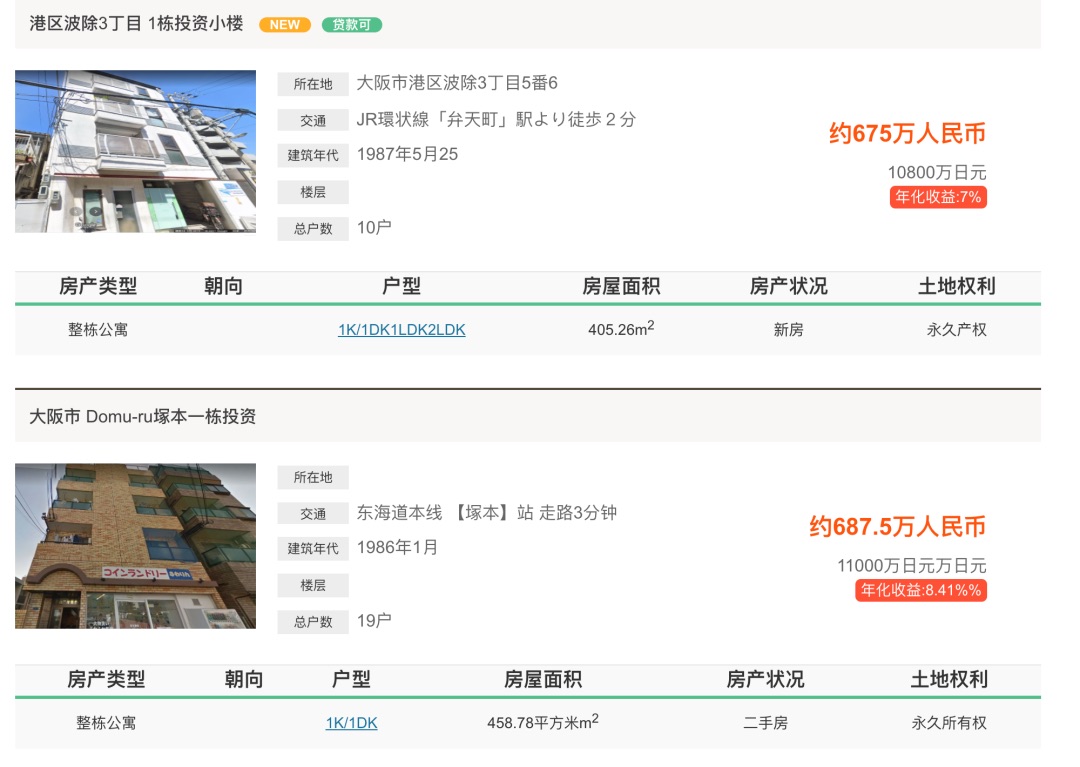Open the 1K/1DK floor plan link
Image resolution: width=1080 pixels, height=767 pixels.
[x=351, y=723]
